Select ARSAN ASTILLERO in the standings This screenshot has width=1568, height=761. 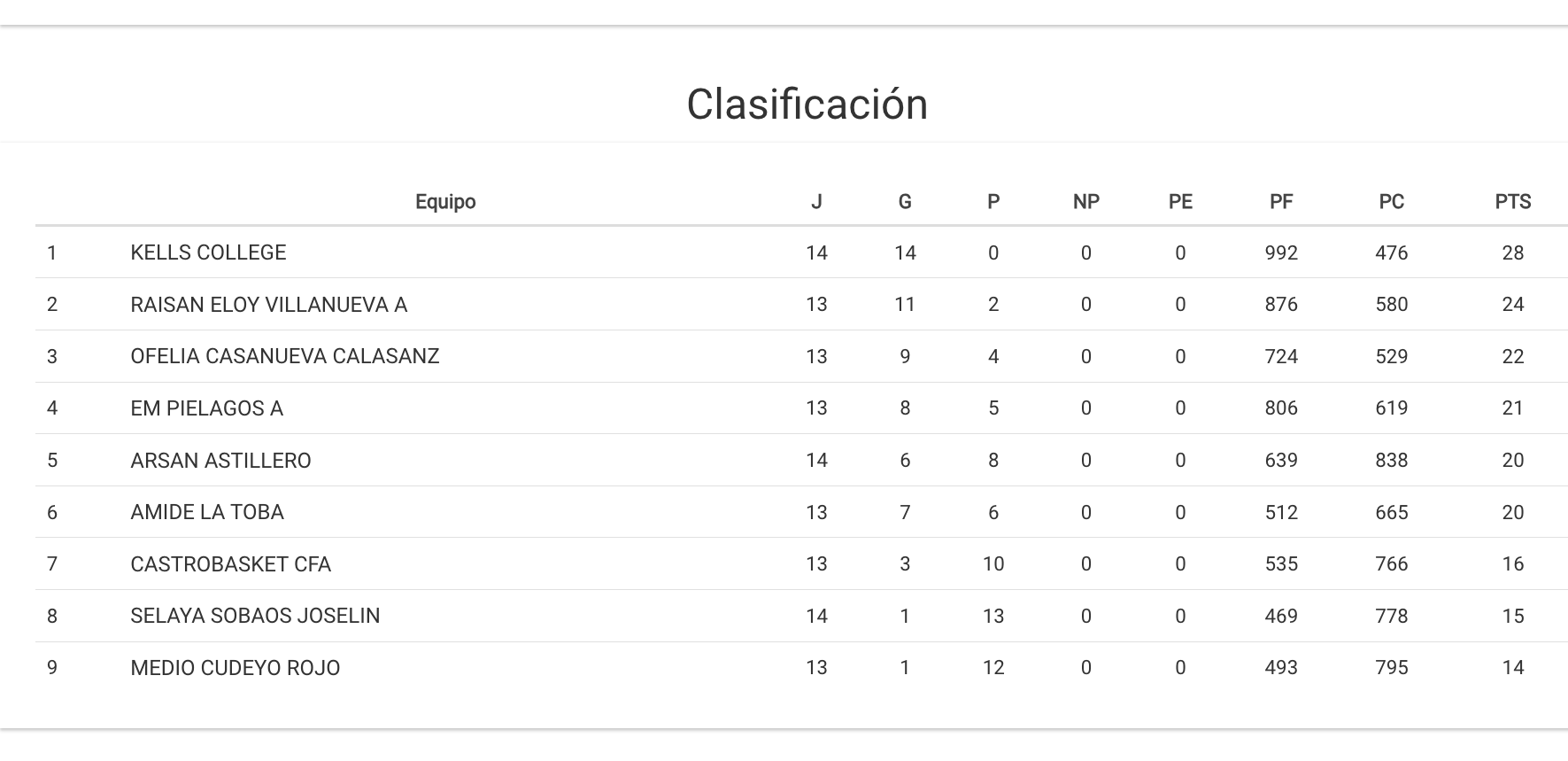point(220,461)
